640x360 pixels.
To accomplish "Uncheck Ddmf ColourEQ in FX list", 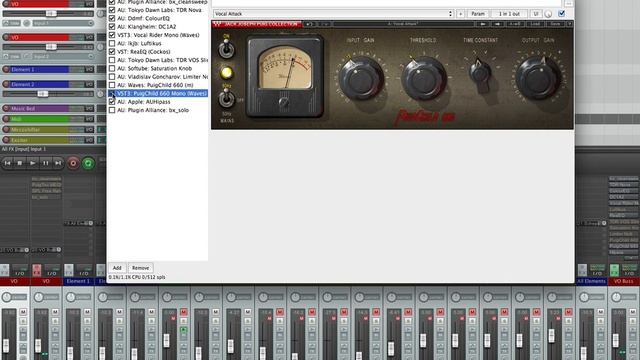I will pos(112,18).
